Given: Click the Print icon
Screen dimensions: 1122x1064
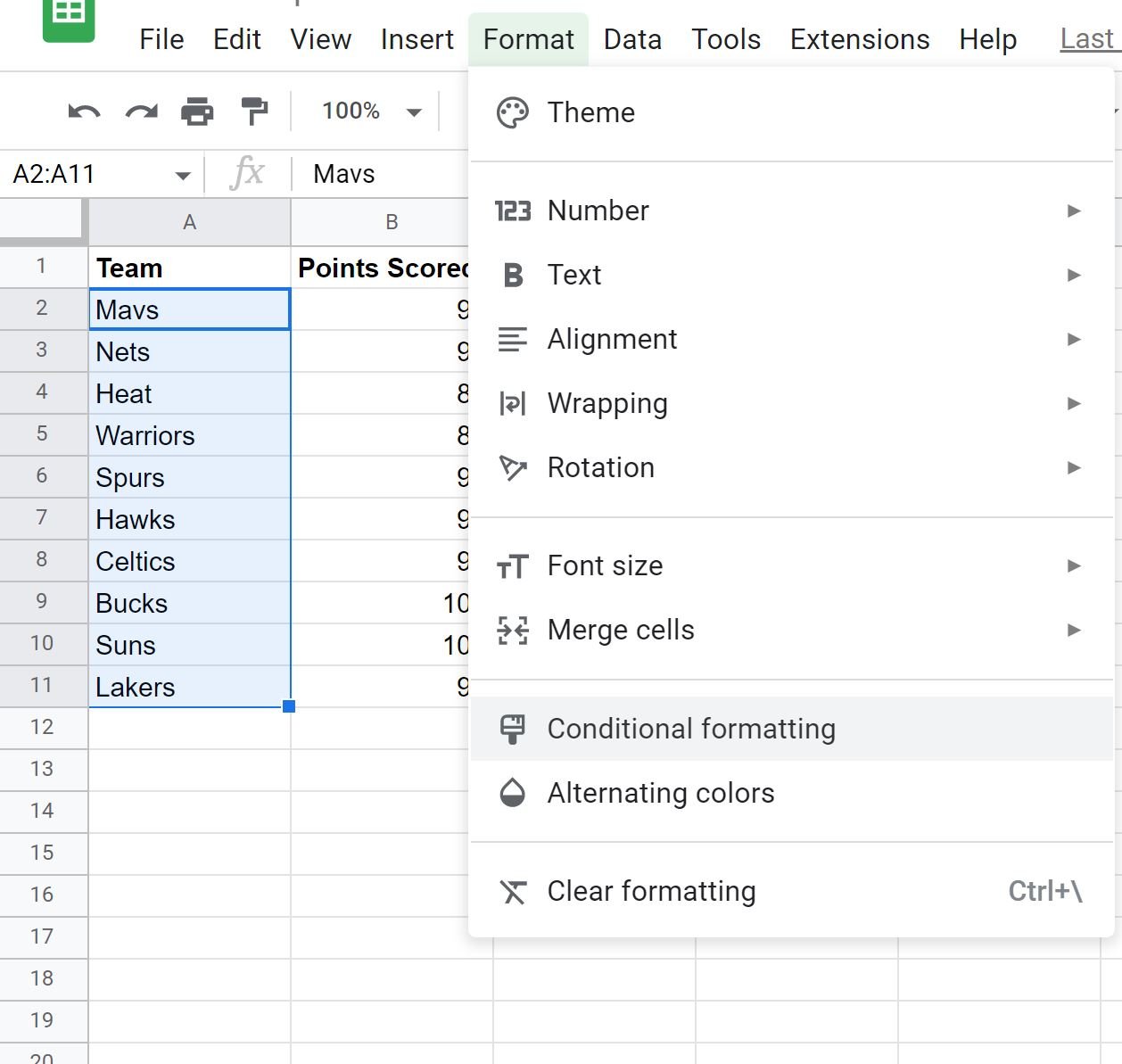Looking at the screenshot, I should pos(197,111).
